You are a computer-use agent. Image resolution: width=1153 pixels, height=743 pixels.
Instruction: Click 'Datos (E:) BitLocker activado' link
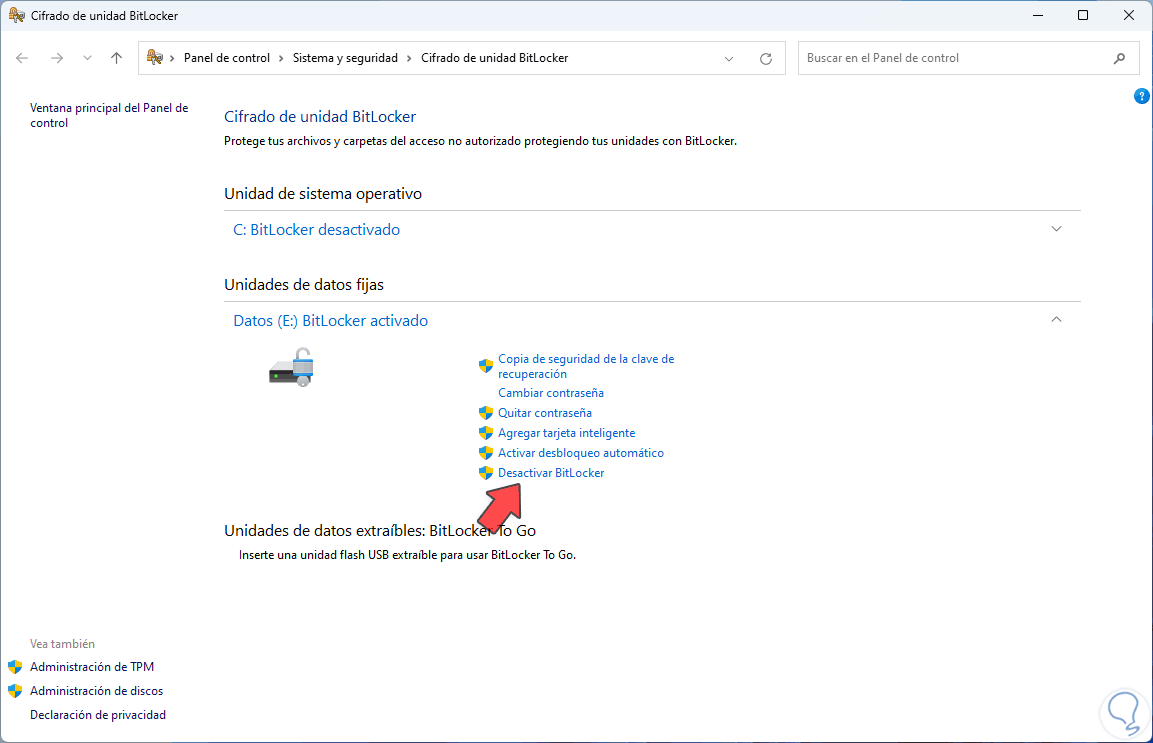point(330,321)
